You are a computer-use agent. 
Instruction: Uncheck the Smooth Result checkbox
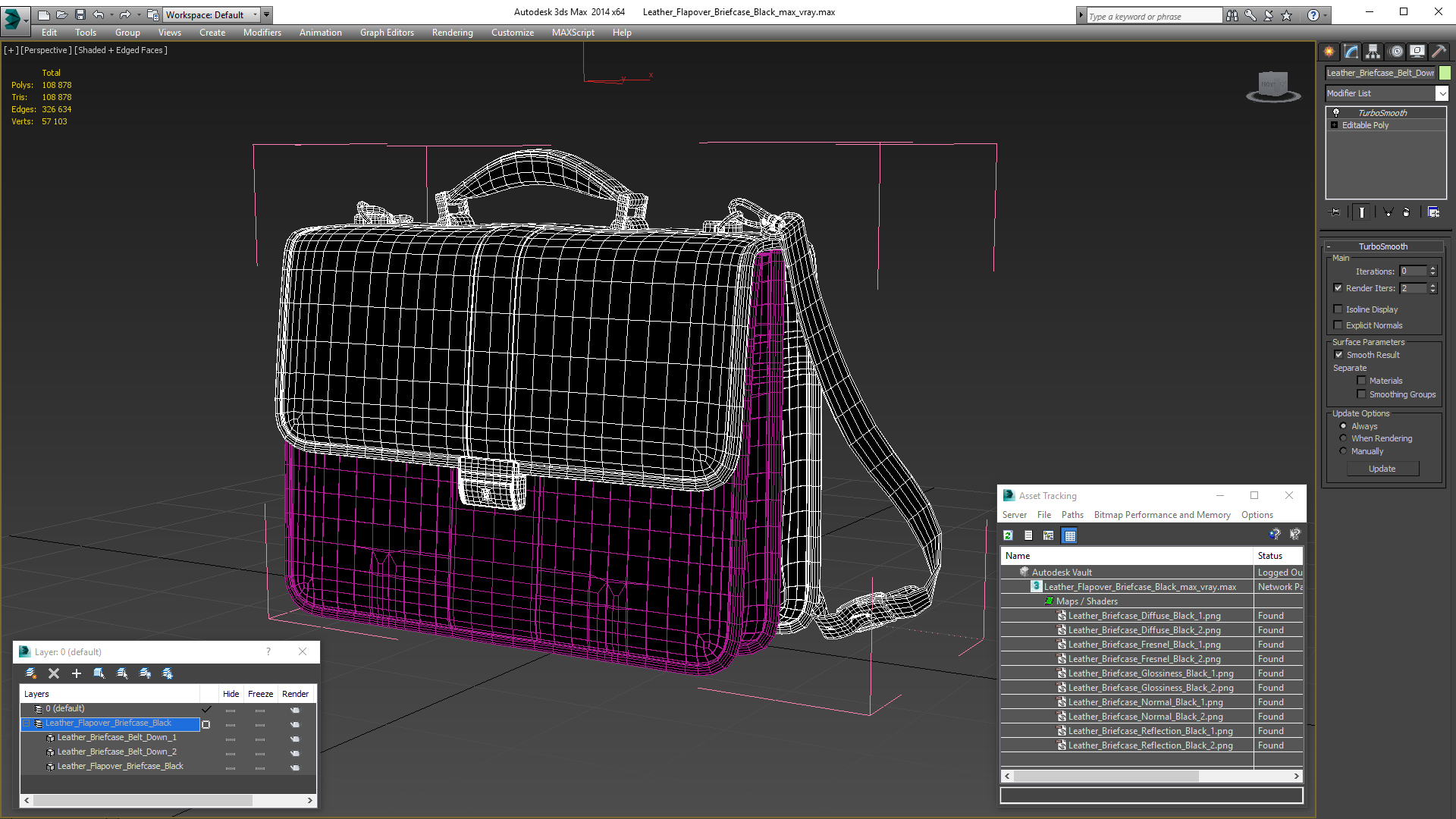tap(1338, 355)
